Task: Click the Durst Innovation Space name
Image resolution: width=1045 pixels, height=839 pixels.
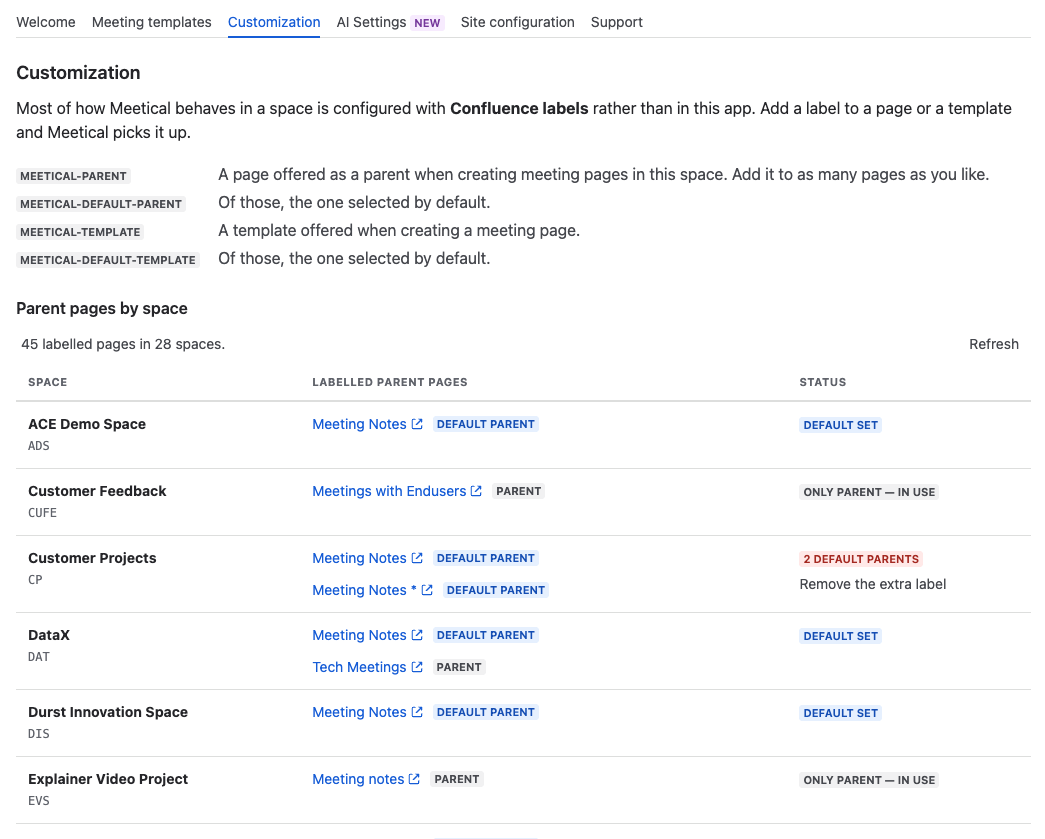Action: tap(108, 712)
